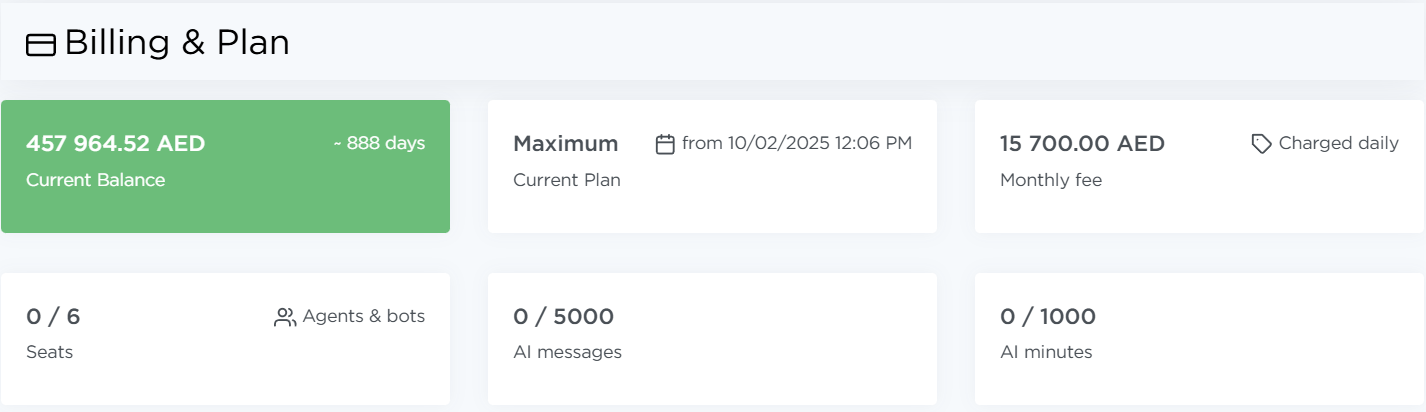Click the Monthly fee label
1426x412 pixels.
point(1051,180)
